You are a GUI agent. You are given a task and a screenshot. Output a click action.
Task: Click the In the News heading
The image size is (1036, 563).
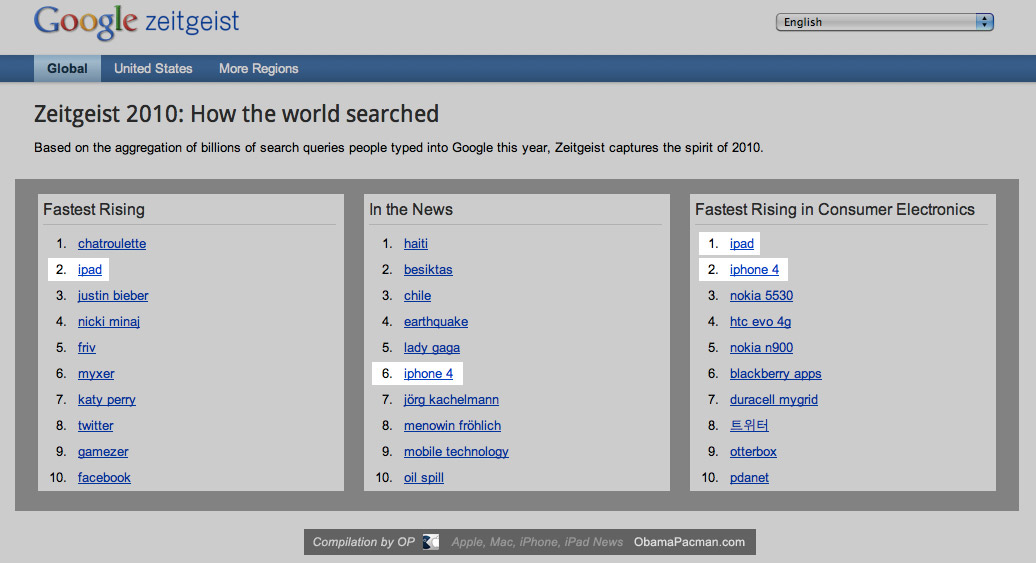411,209
